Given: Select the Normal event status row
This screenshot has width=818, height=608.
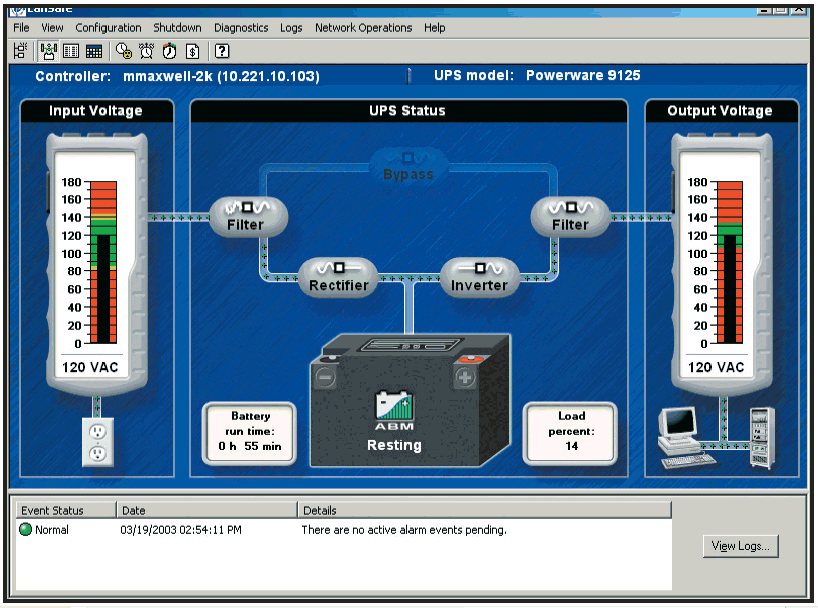Looking at the screenshot, I should tap(52, 530).
